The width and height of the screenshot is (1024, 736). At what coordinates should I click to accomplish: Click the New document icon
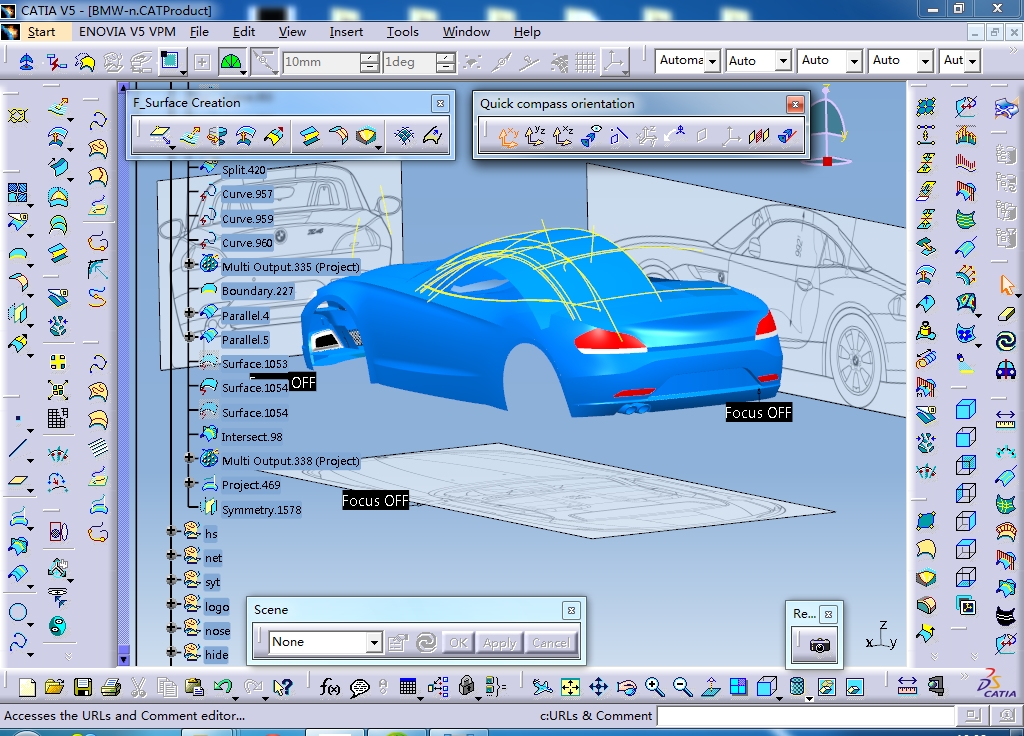27,687
